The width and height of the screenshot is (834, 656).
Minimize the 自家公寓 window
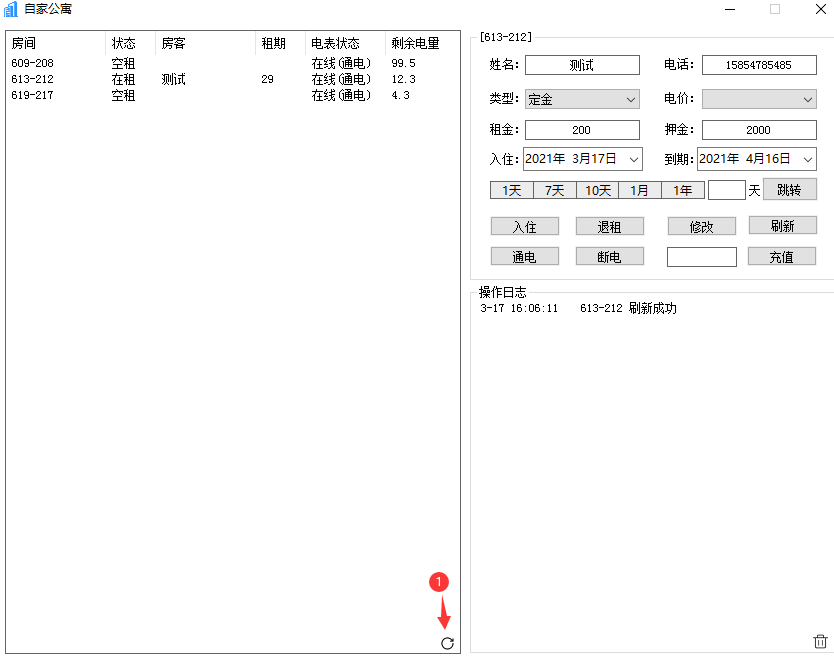[x=730, y=9]
